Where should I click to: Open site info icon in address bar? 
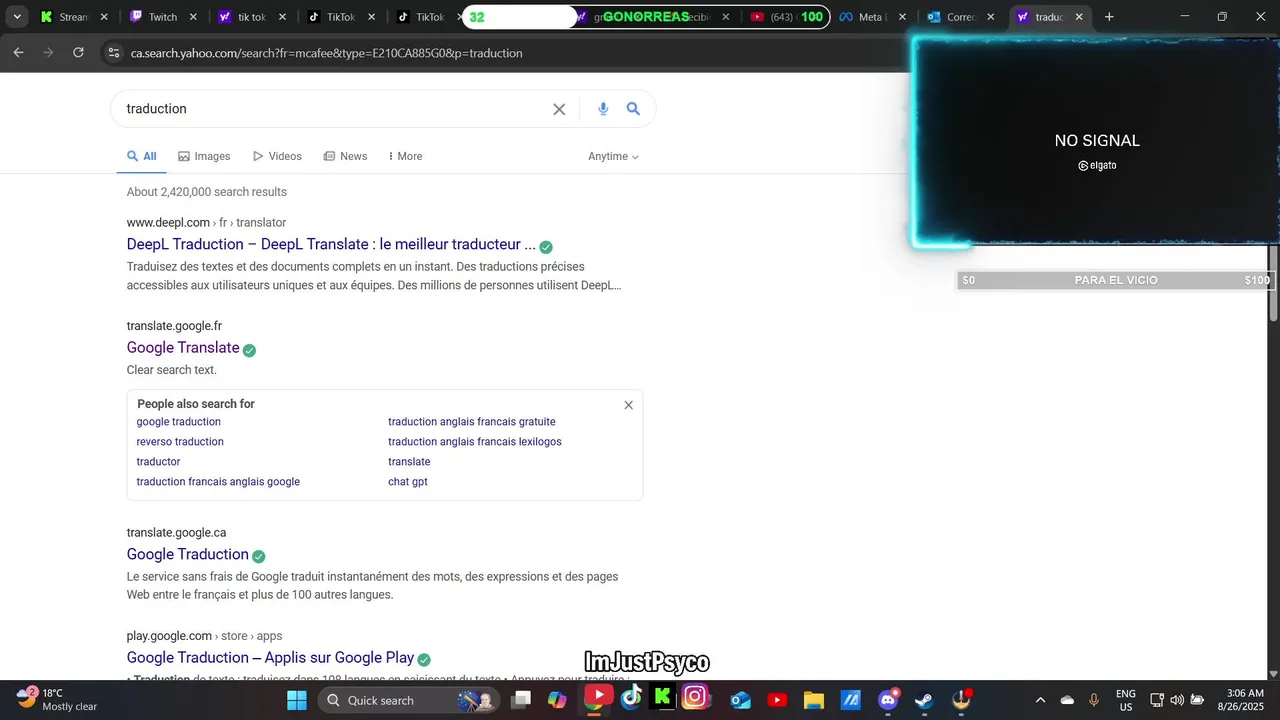pyautogui.click(x=113, y=53)
